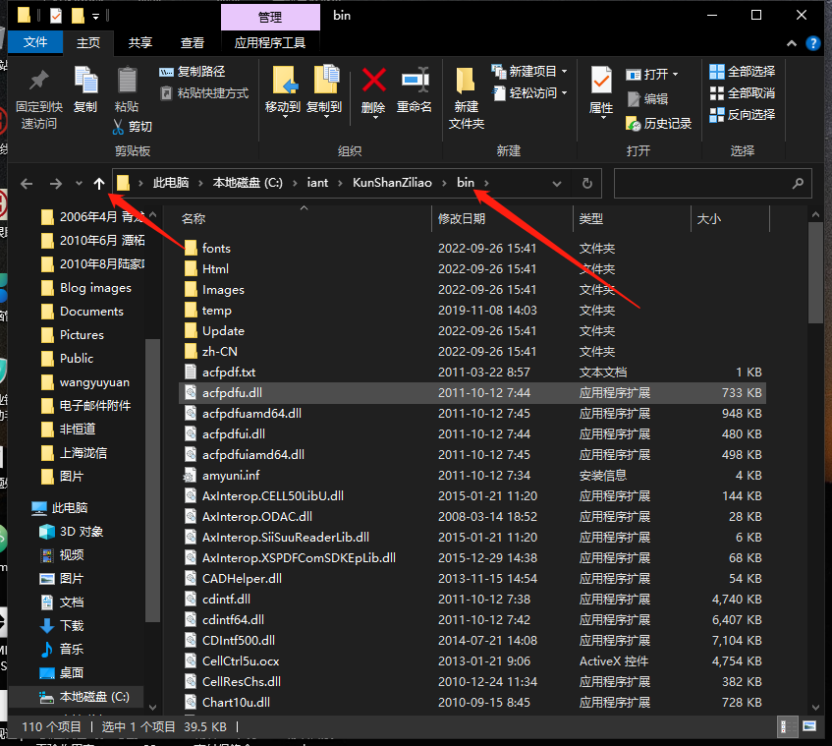Click Edit (编辑) in ribbon
The height and width of the screenshot is (746, 832).
[x=648, y=99]
